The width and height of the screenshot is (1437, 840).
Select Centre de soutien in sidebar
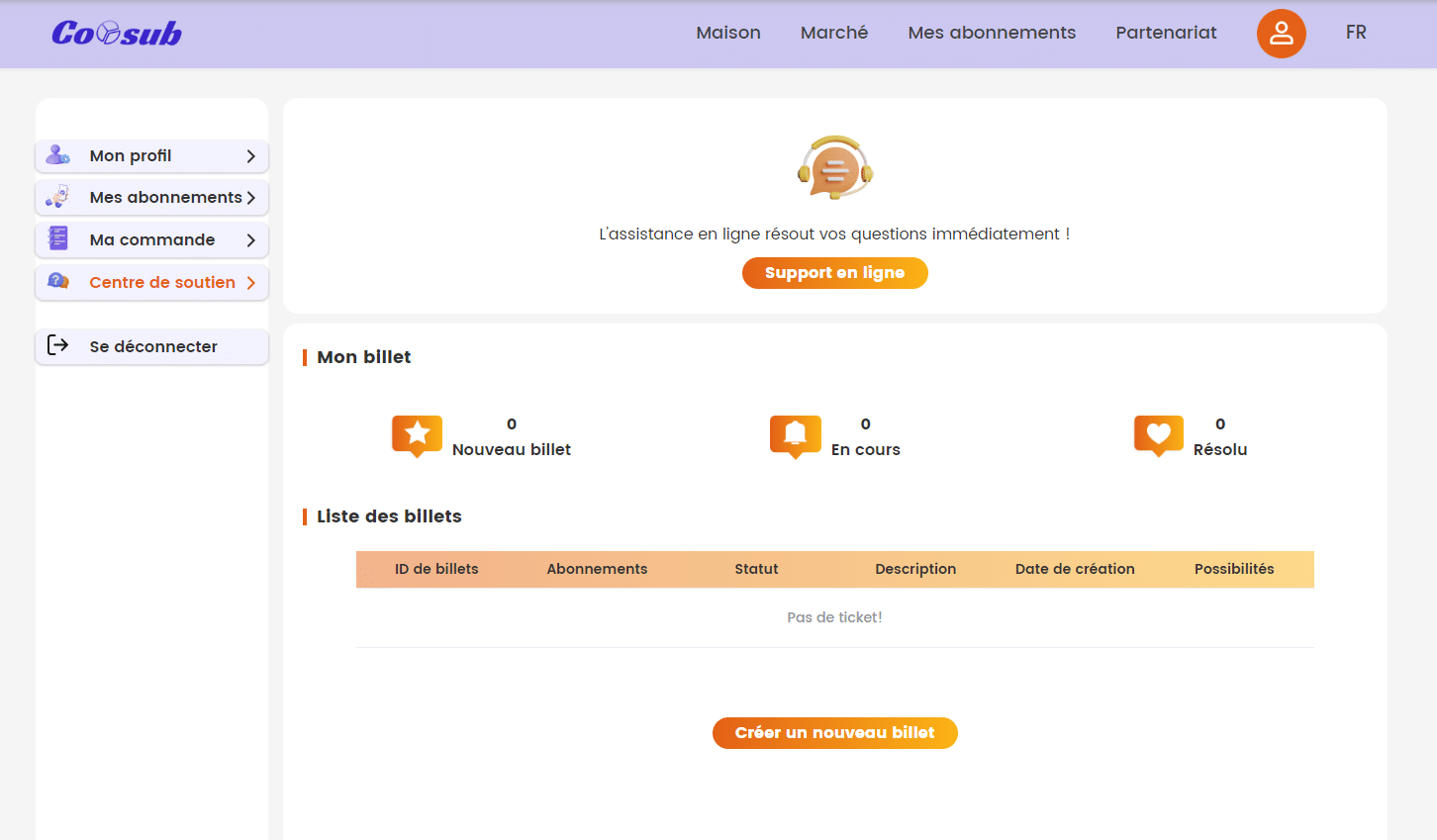[162, 283]
